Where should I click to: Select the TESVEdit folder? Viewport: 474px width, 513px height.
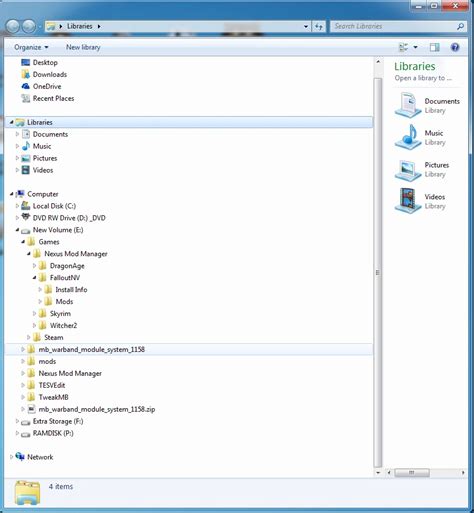click(52, 385)
